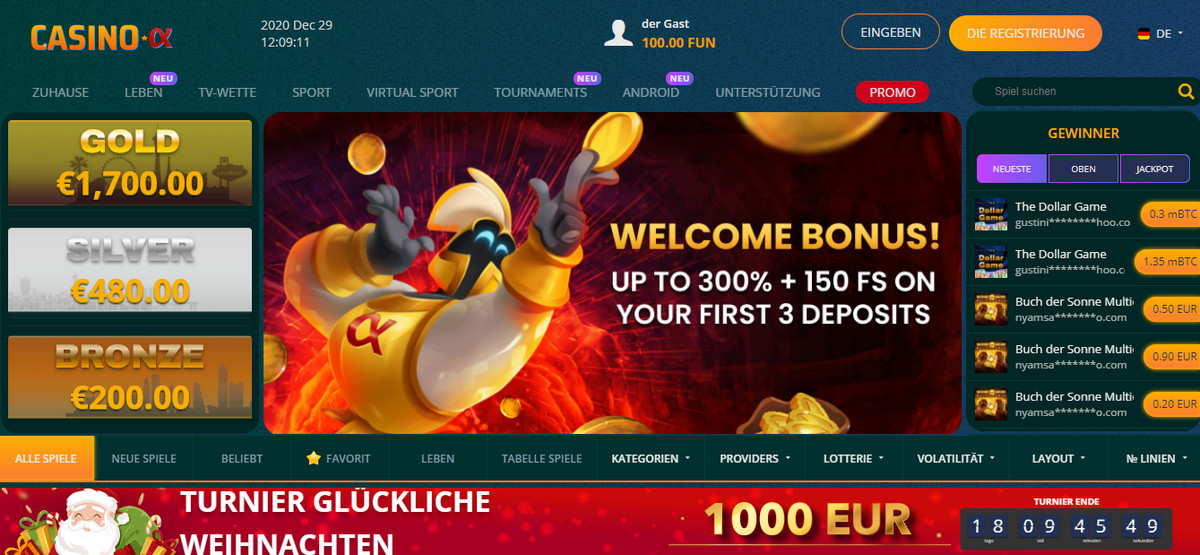
Task: Click the guest user avatar icon
Action: coord(619,32)
